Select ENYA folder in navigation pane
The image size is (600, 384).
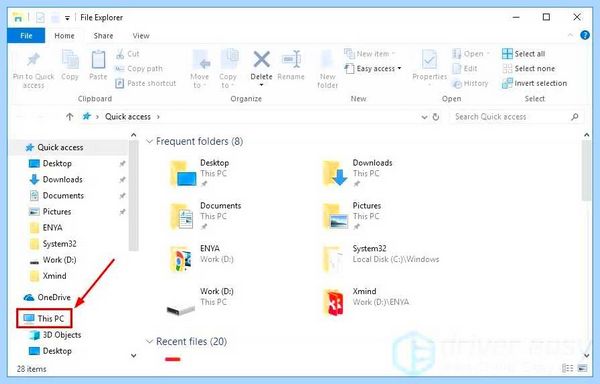tap(46, 228)
